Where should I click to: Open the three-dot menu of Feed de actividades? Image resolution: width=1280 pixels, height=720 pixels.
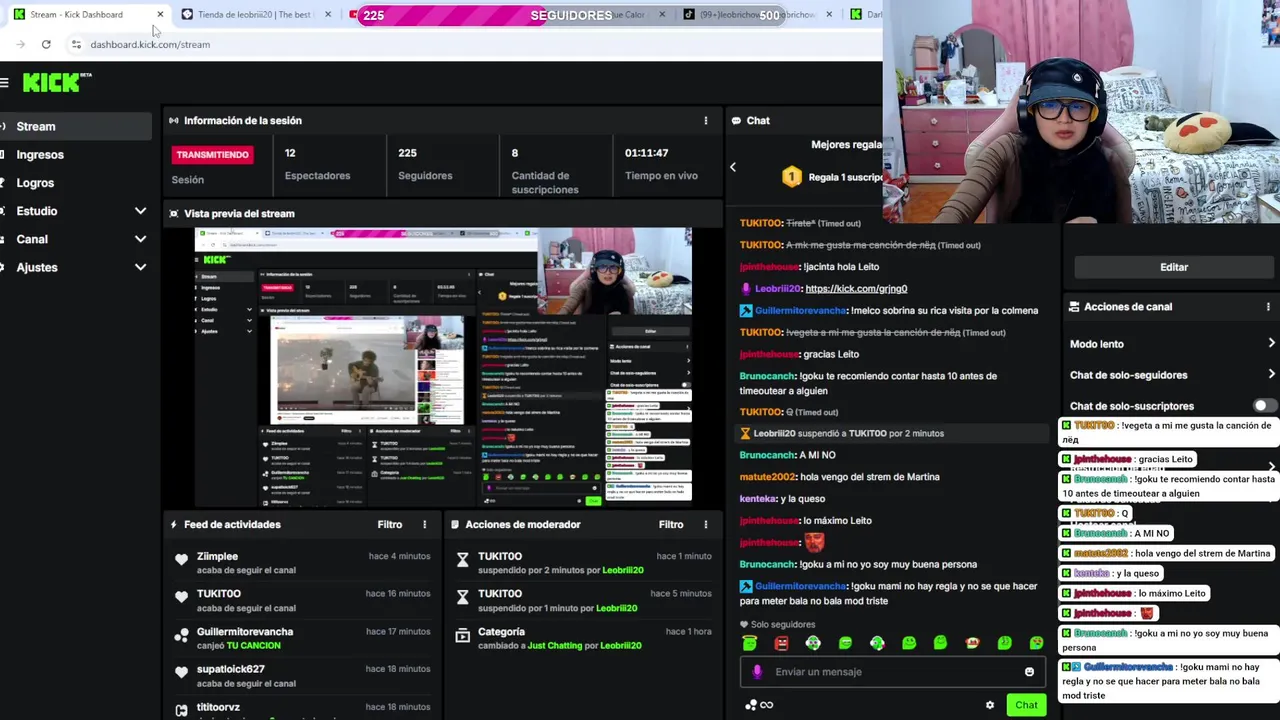coord(425,524)
